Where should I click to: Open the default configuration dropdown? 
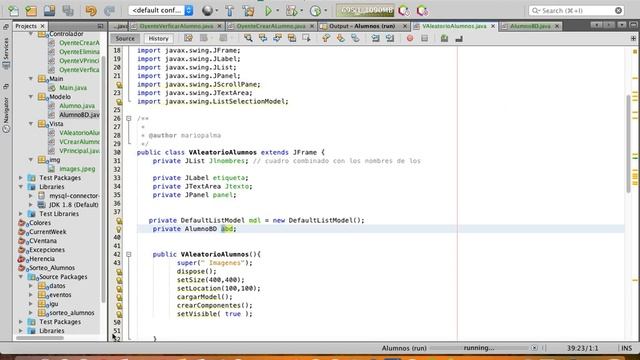click(x=161, y=10)
